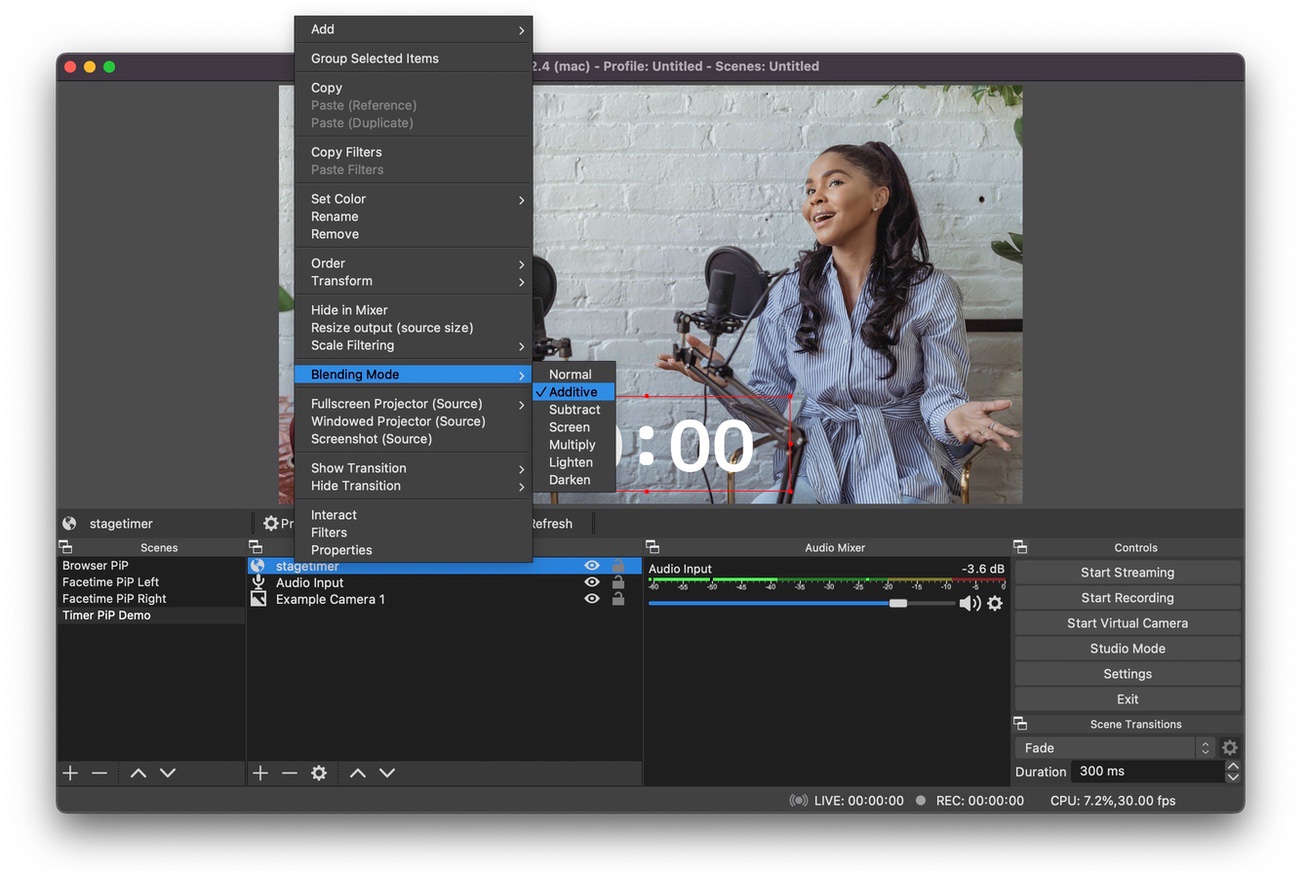Select Multiply blending mode
This screenshot has width=1300, height=871.
(572, 445)
